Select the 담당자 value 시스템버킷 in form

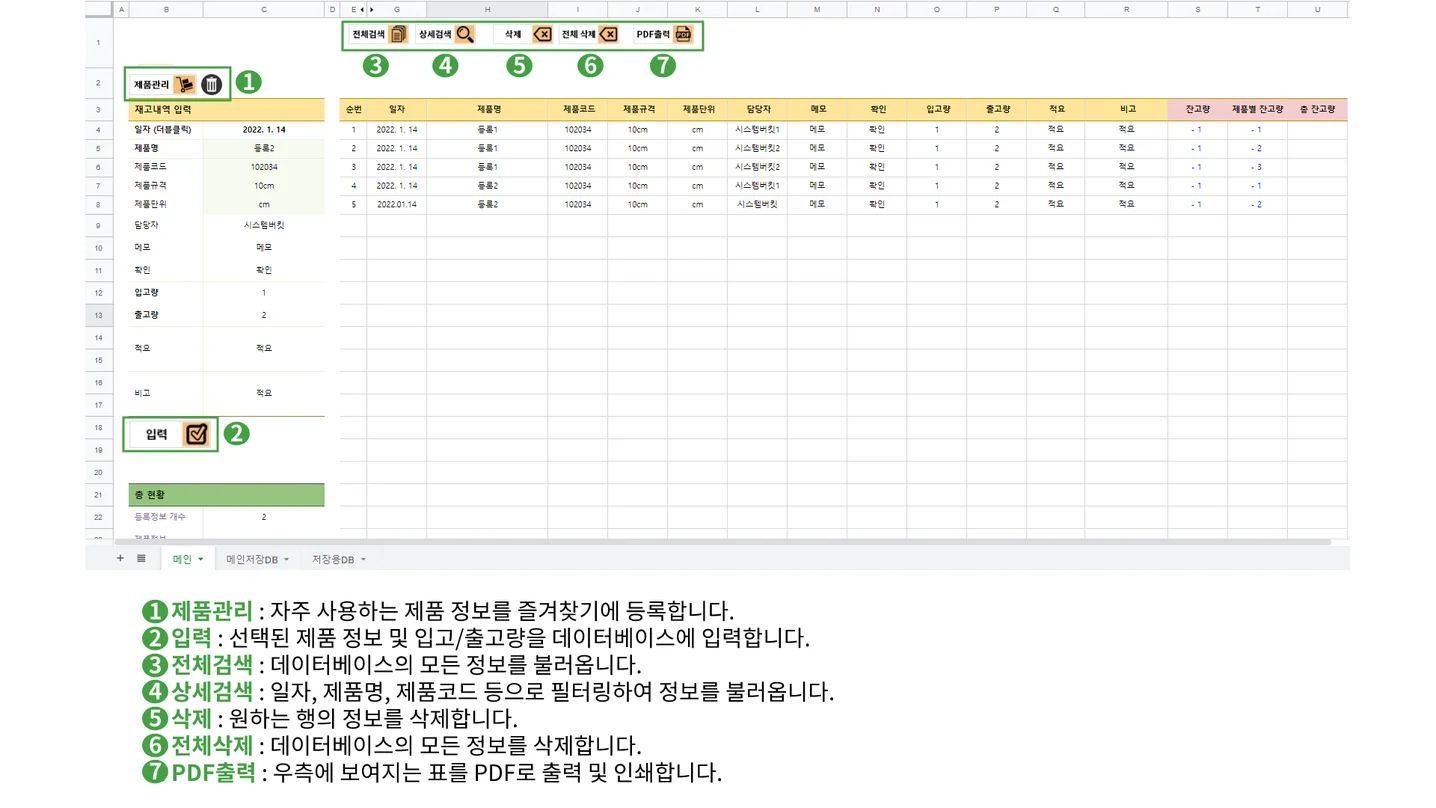click(x=264, y=226)
